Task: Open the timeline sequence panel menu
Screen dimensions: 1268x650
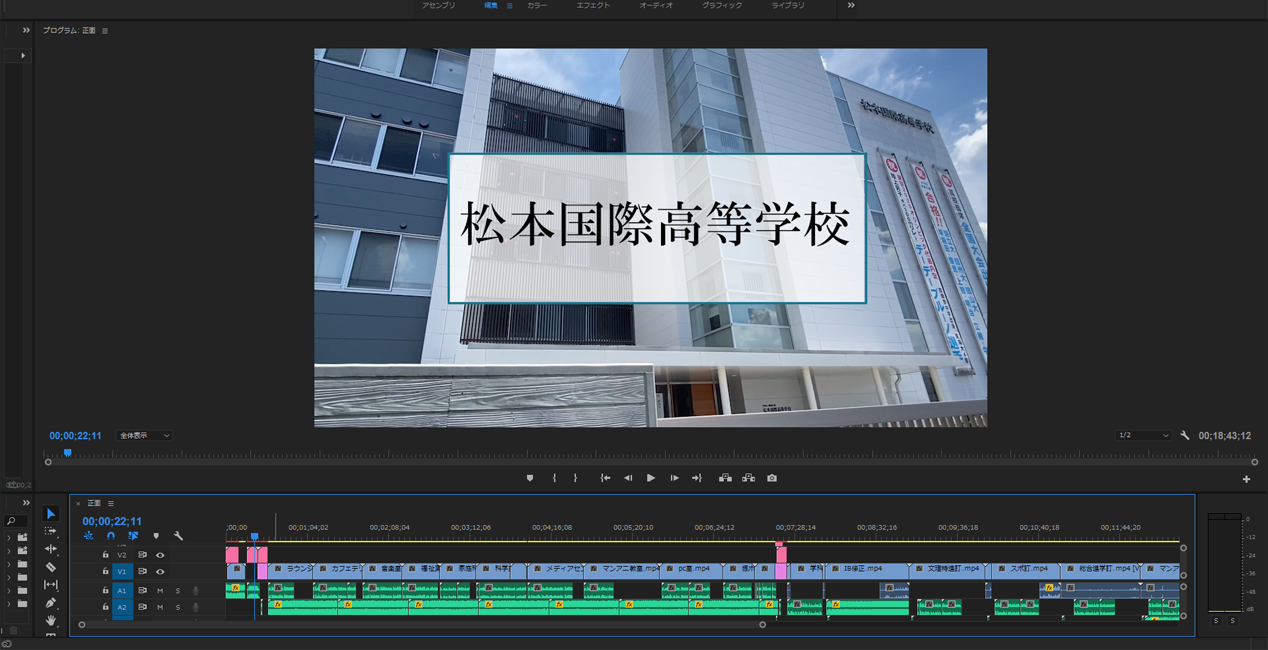Action: click(x=111, y=503)
